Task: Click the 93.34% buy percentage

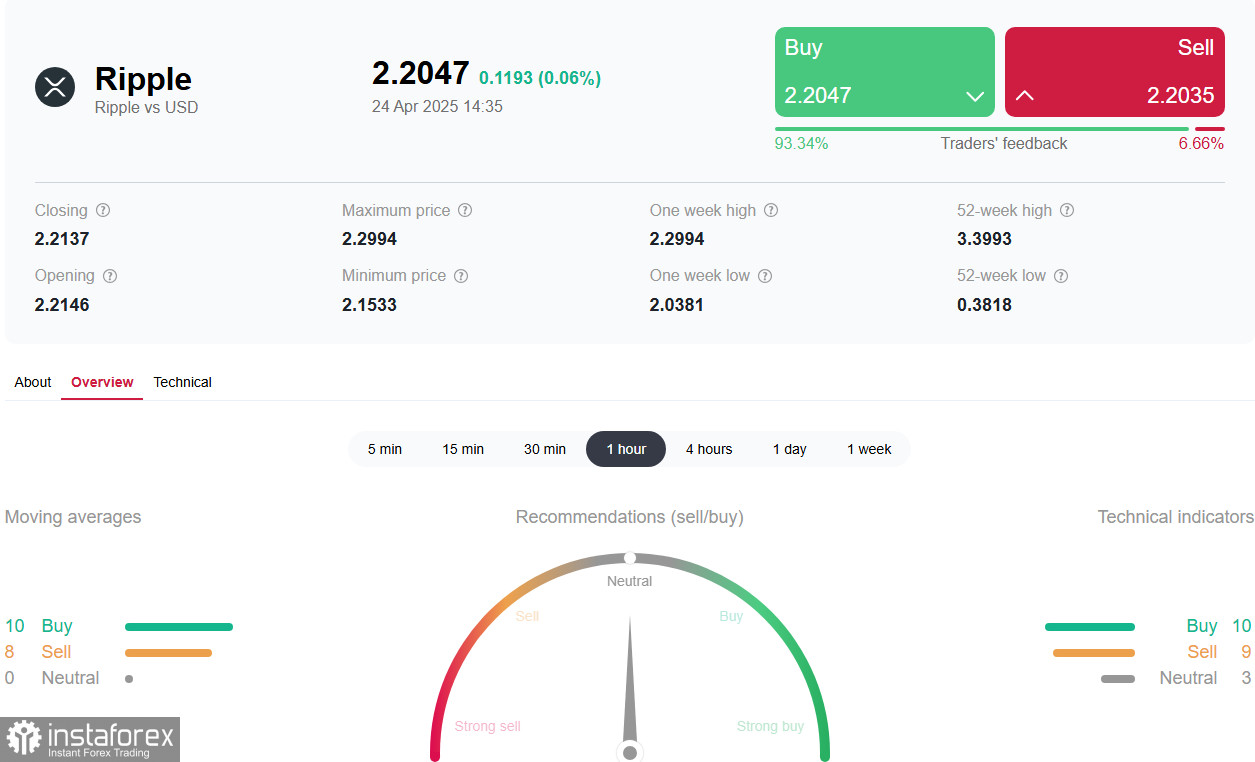Action: [x=802, y=143]
